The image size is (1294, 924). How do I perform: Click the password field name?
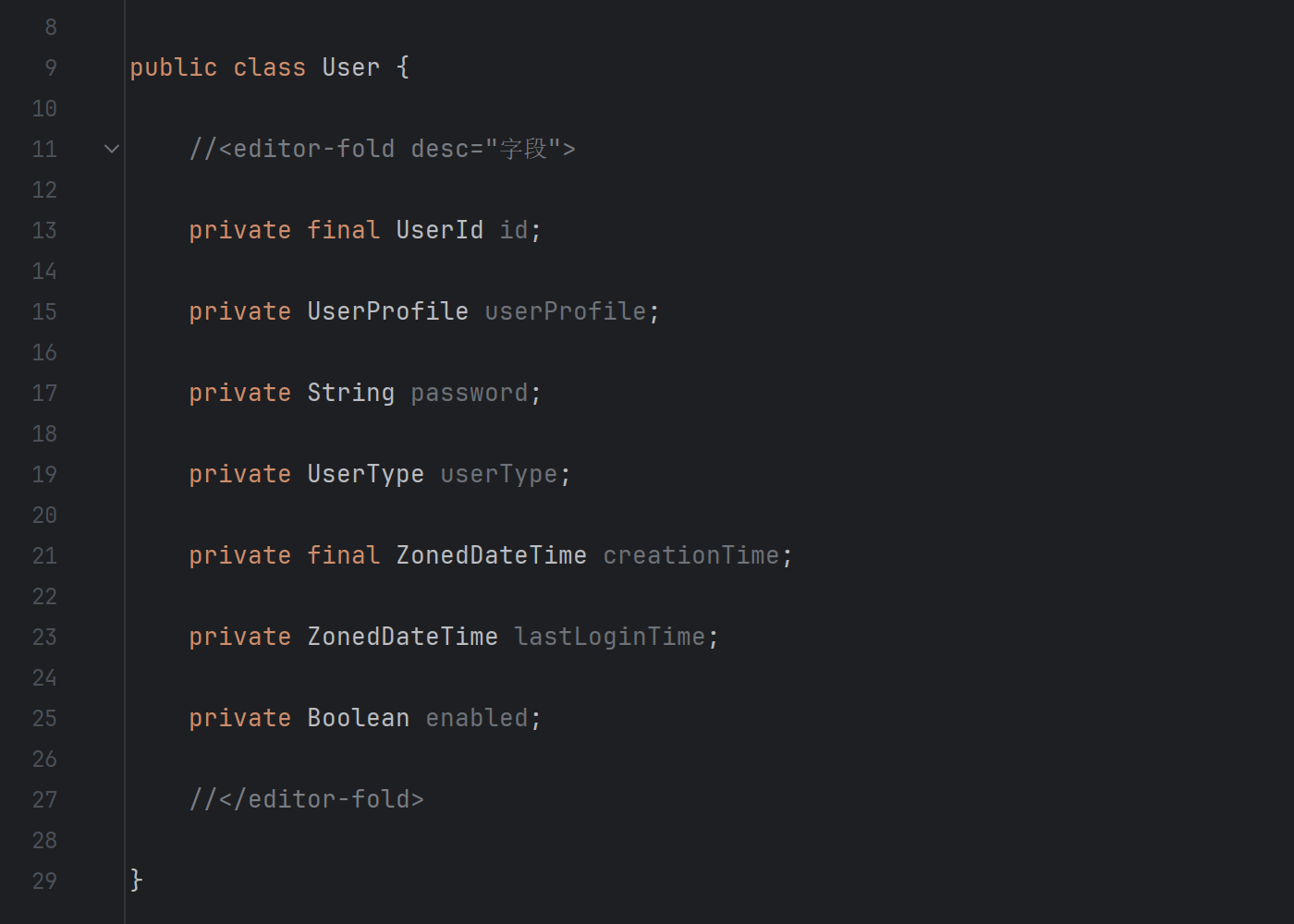[470, 393]
